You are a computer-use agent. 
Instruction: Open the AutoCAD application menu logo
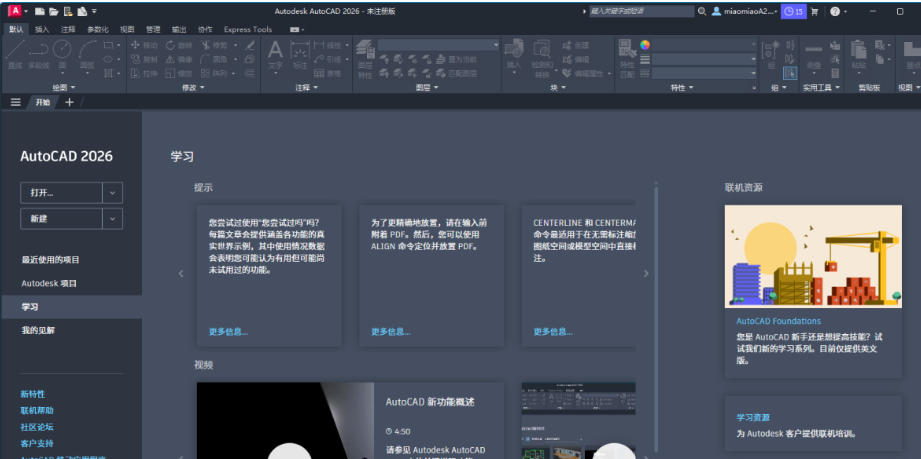click(x=14, y=11)
